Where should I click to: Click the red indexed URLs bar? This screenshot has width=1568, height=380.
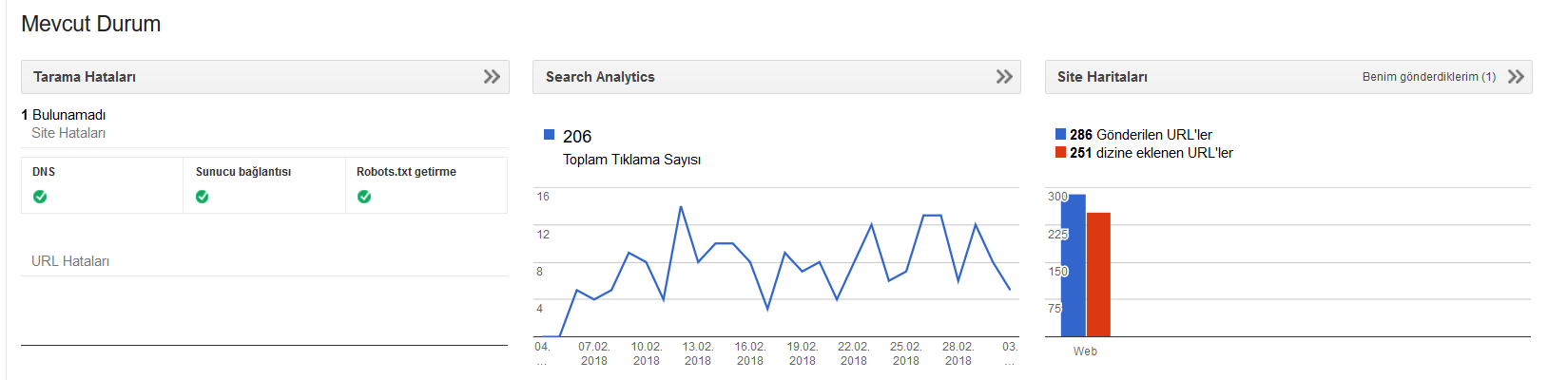pos(1098,275)
